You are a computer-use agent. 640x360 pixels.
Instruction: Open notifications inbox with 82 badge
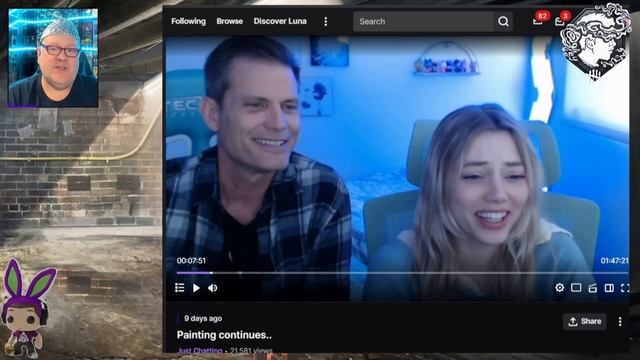point(539,20)
